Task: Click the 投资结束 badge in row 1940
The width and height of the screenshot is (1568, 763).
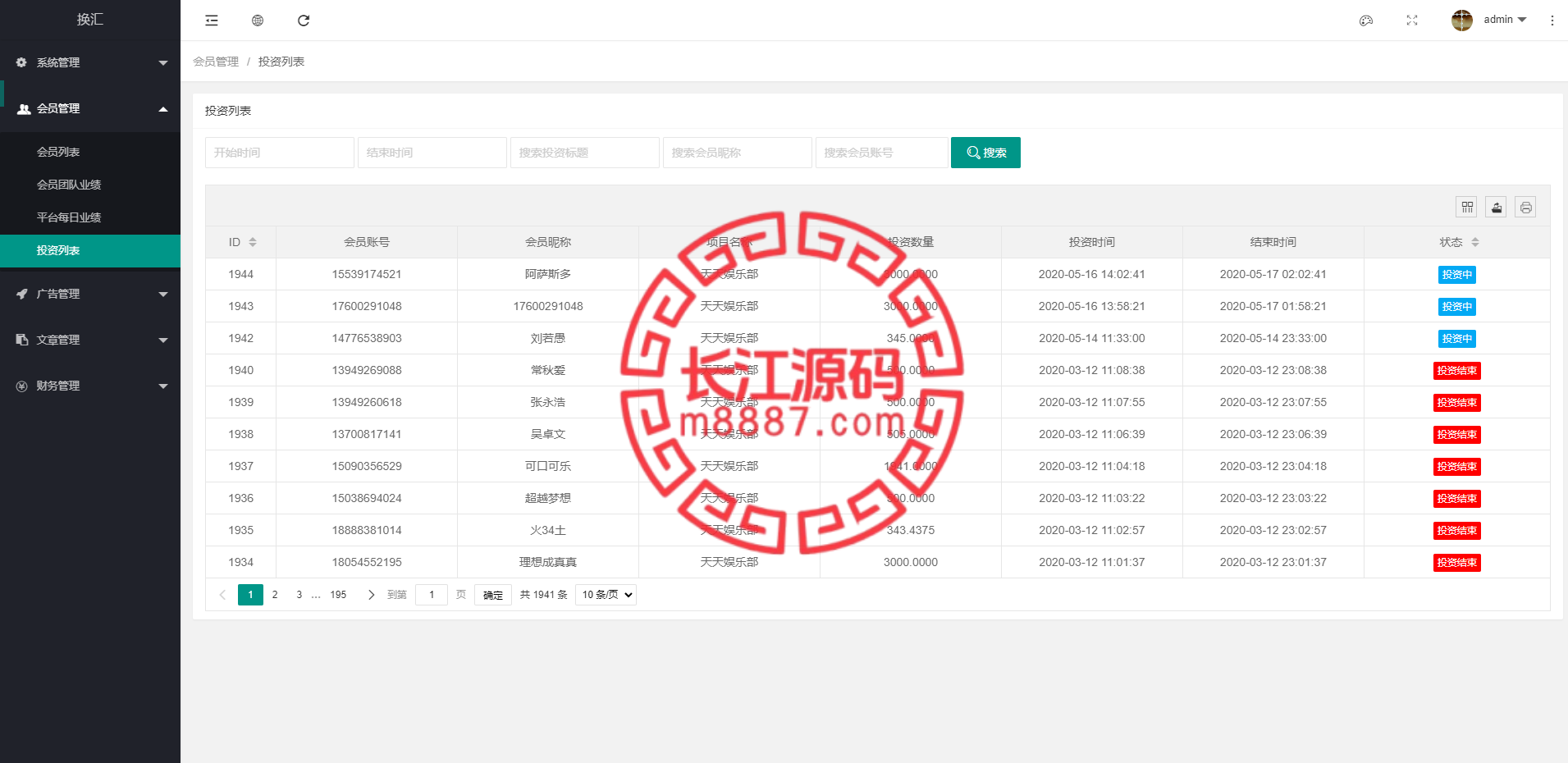Action: coord(1457,371)
